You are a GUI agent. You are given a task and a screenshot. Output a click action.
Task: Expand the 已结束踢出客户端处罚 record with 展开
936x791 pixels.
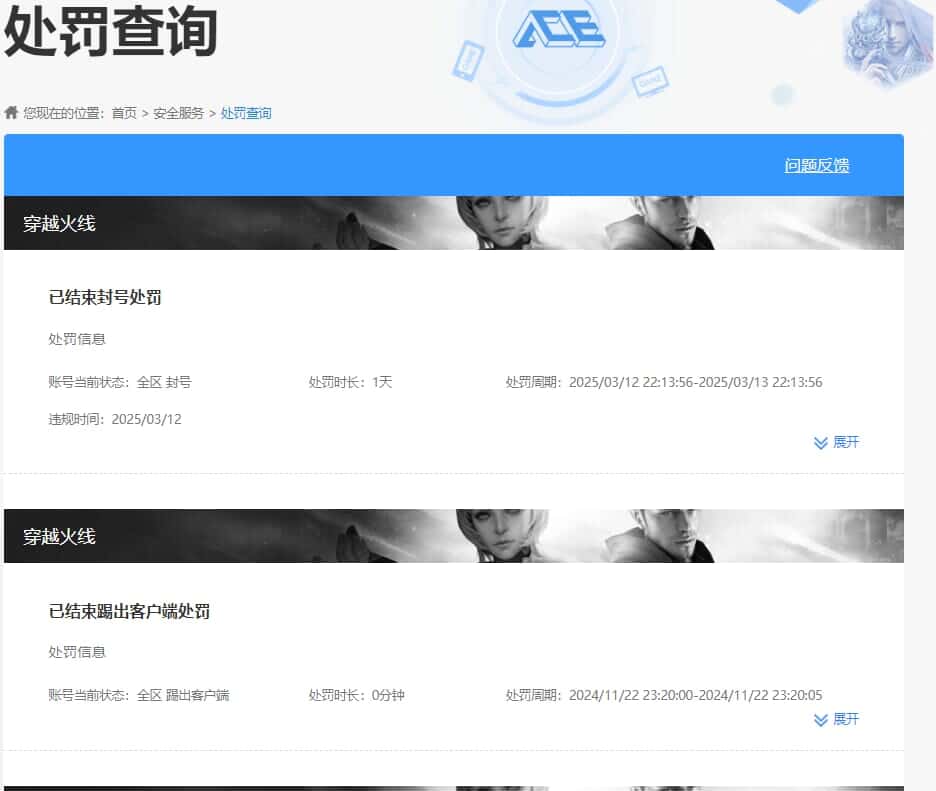pos(836,719)
